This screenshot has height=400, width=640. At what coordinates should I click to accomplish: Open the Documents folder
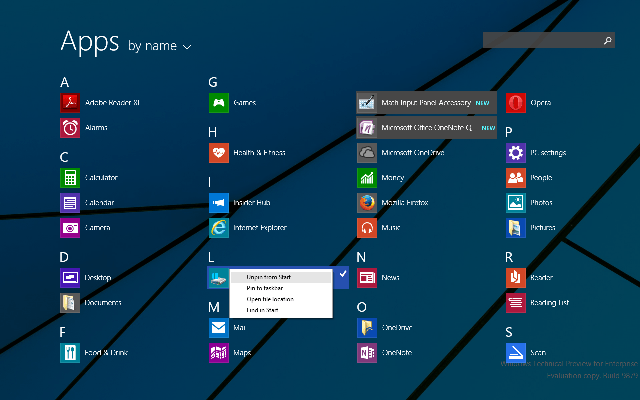click(91, 302)
